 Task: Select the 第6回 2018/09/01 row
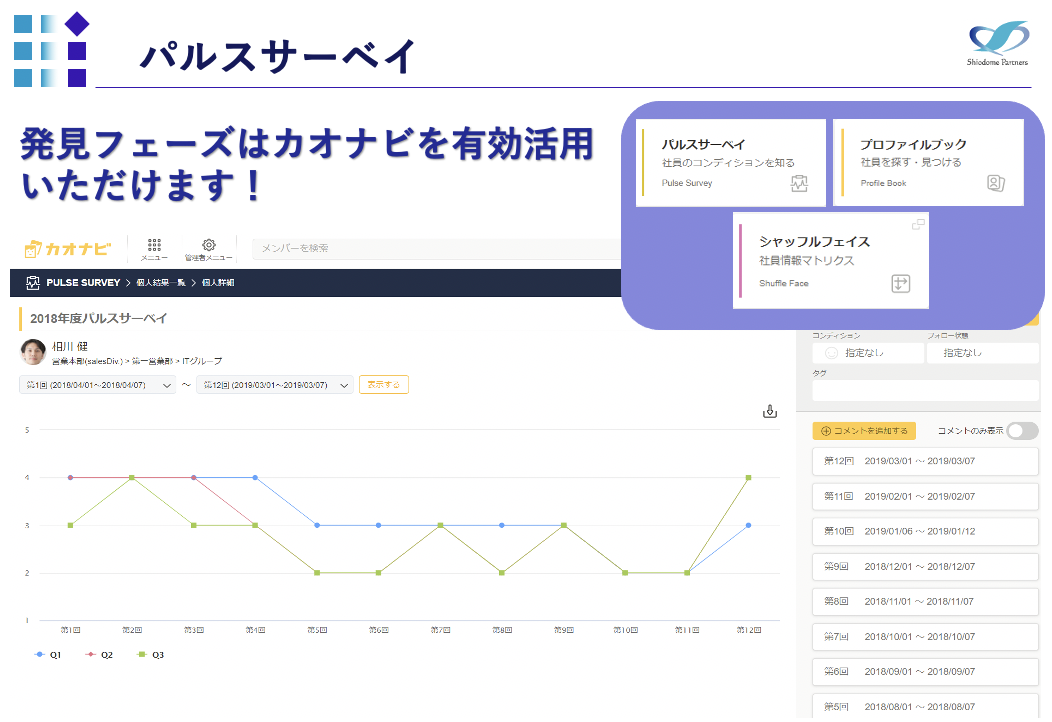925,671
